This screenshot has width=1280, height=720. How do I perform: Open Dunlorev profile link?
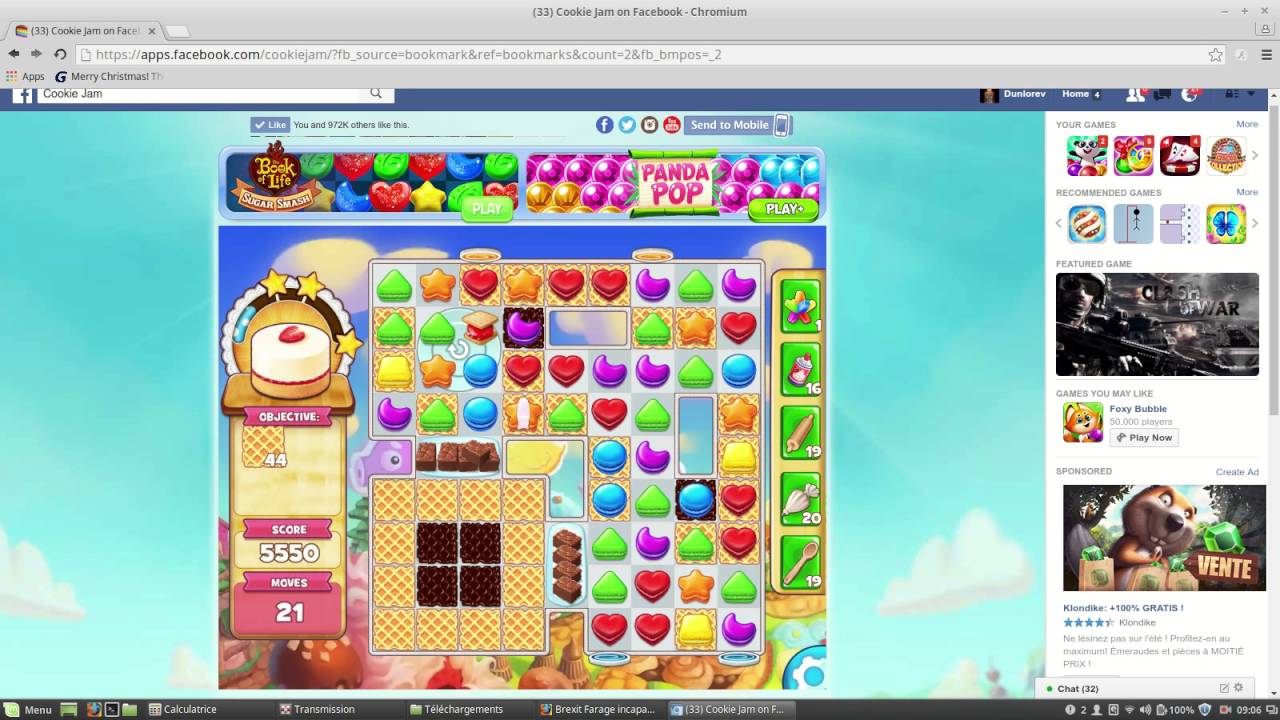coord(1024,94)
